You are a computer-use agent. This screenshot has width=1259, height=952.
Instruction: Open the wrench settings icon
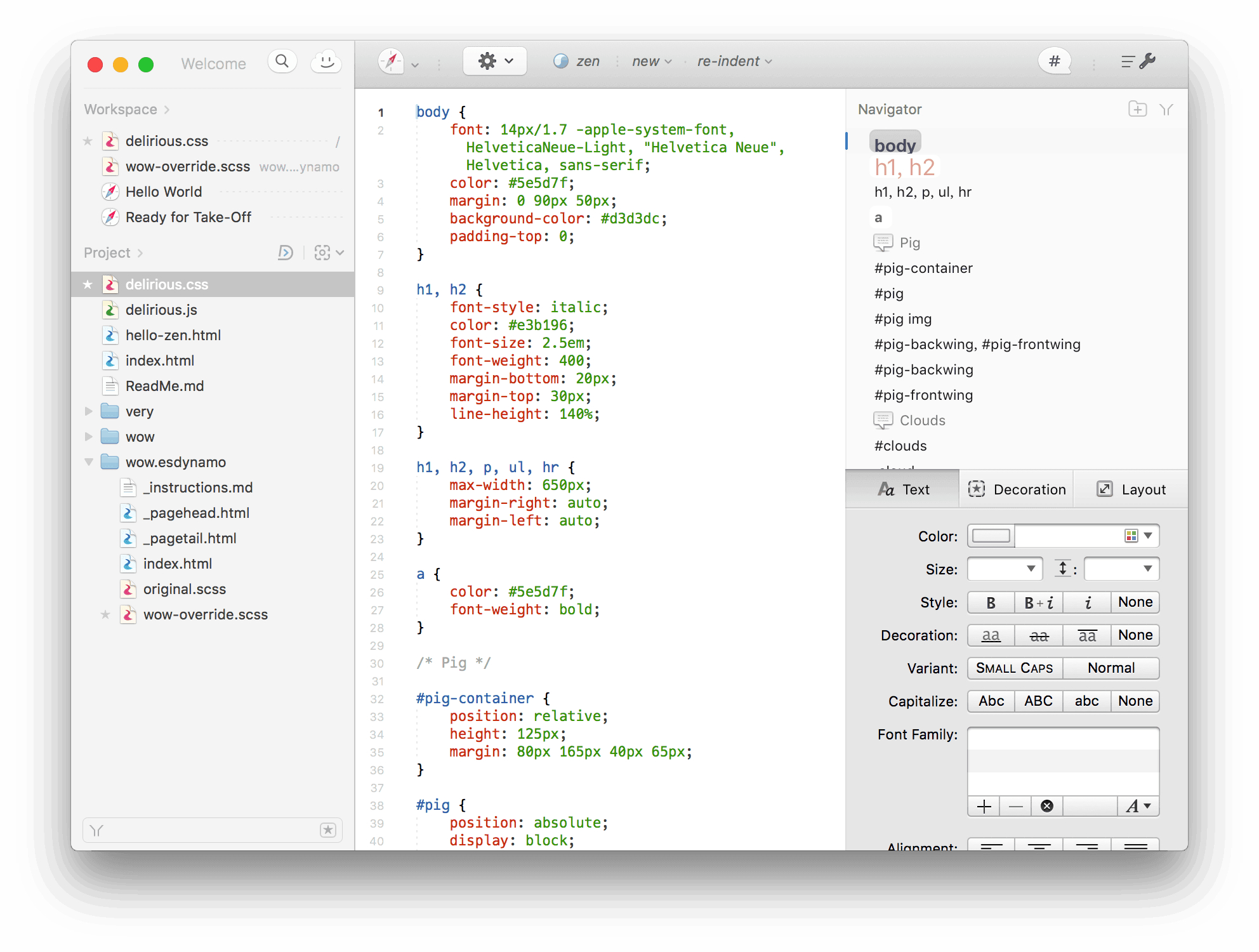(1147, 62)
